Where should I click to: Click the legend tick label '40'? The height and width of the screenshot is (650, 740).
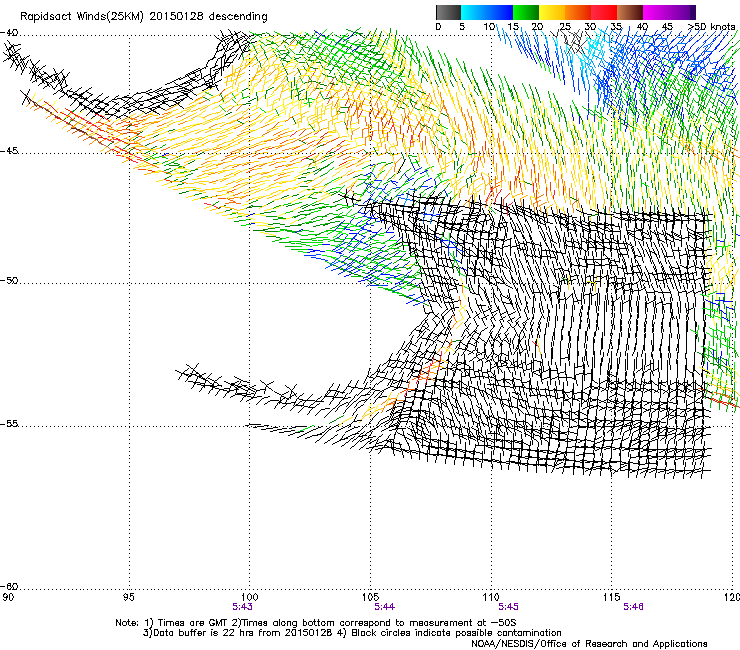(x=642, y=27)
